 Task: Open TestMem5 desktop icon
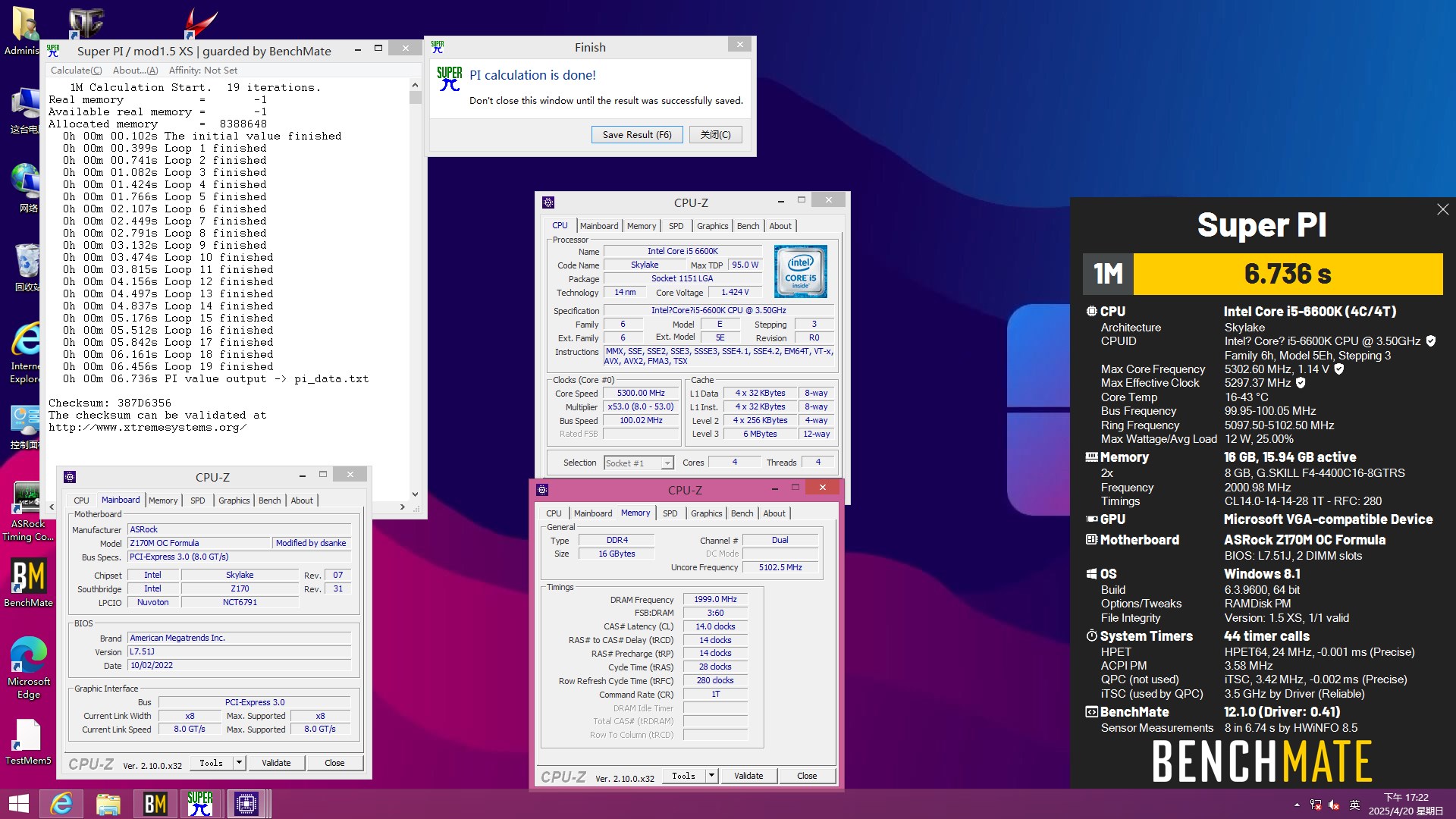28,742
